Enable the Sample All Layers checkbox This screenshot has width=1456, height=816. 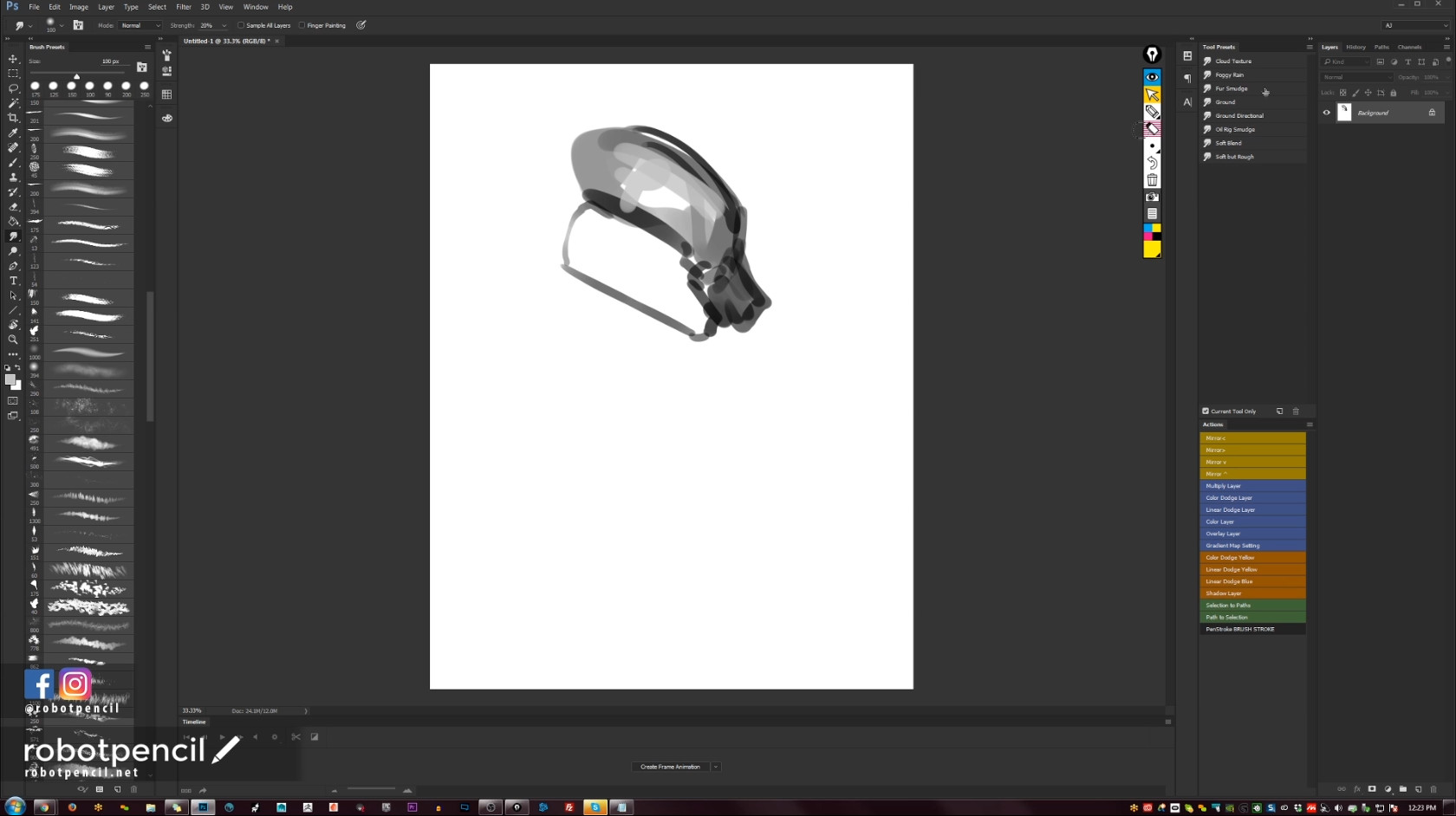pyautogui.click(x=241, y=25)
